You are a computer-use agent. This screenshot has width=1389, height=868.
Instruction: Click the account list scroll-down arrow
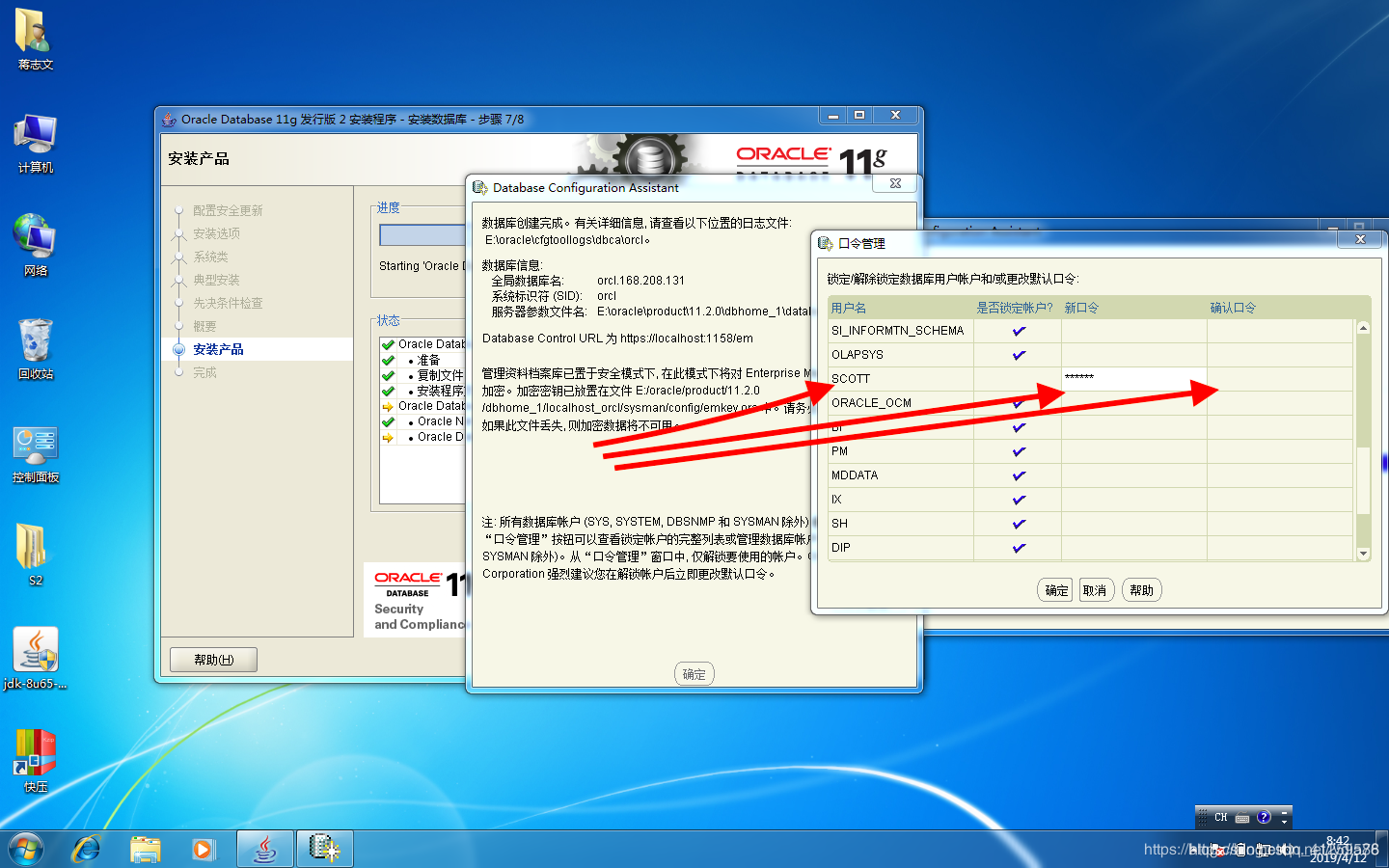(1363, 554)
